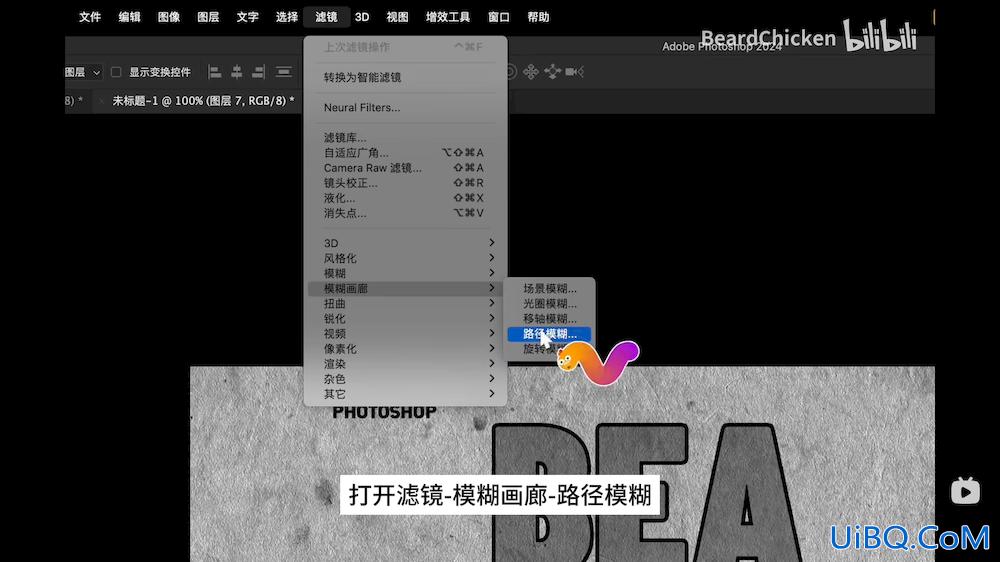Open 液化... filter
This screenshot has width=1000, height=562.
(x=408, y=198)
